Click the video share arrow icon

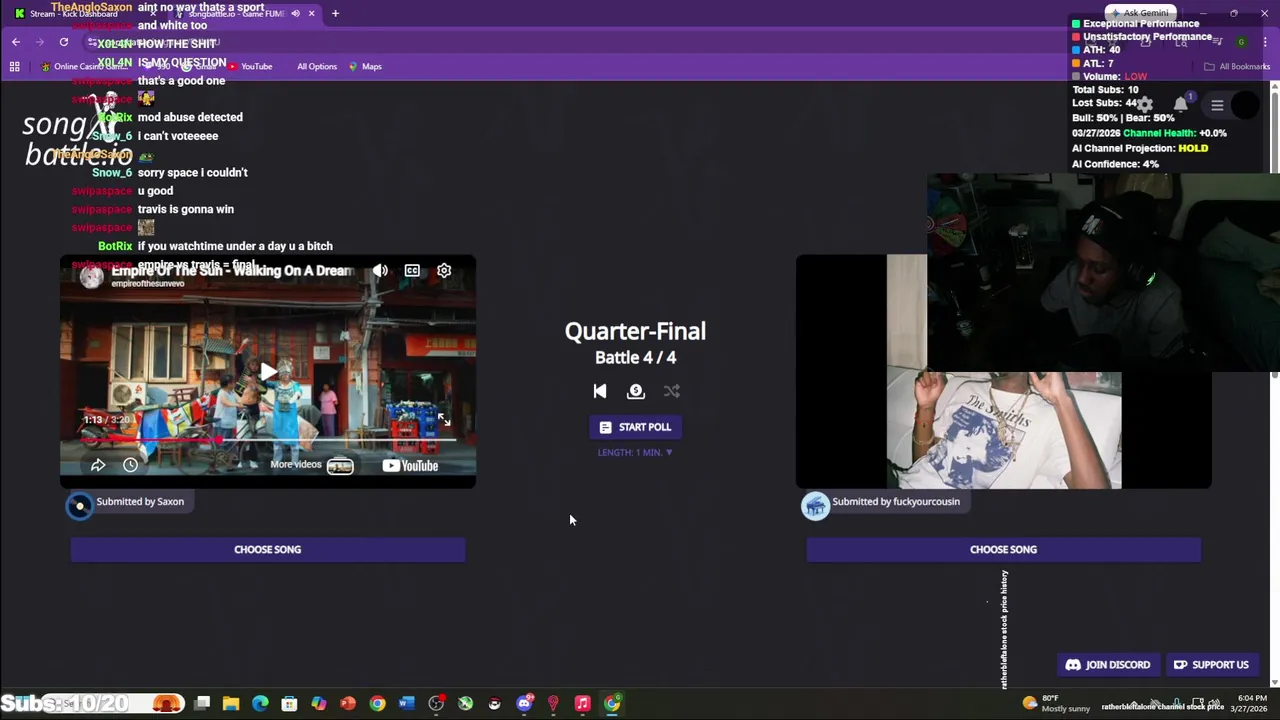click(98, 465)
